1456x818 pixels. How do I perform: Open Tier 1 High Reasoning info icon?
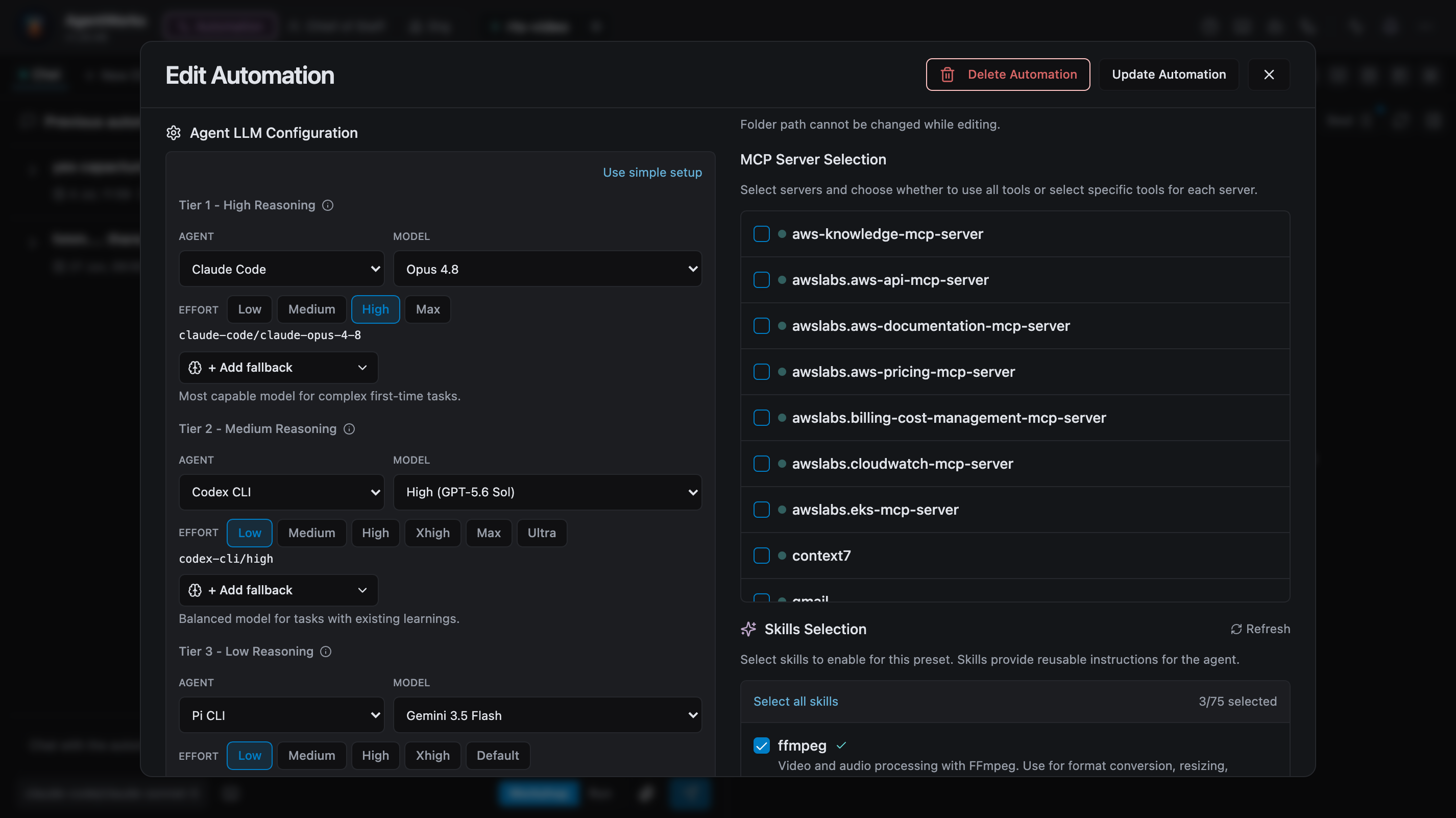(328, 205)
